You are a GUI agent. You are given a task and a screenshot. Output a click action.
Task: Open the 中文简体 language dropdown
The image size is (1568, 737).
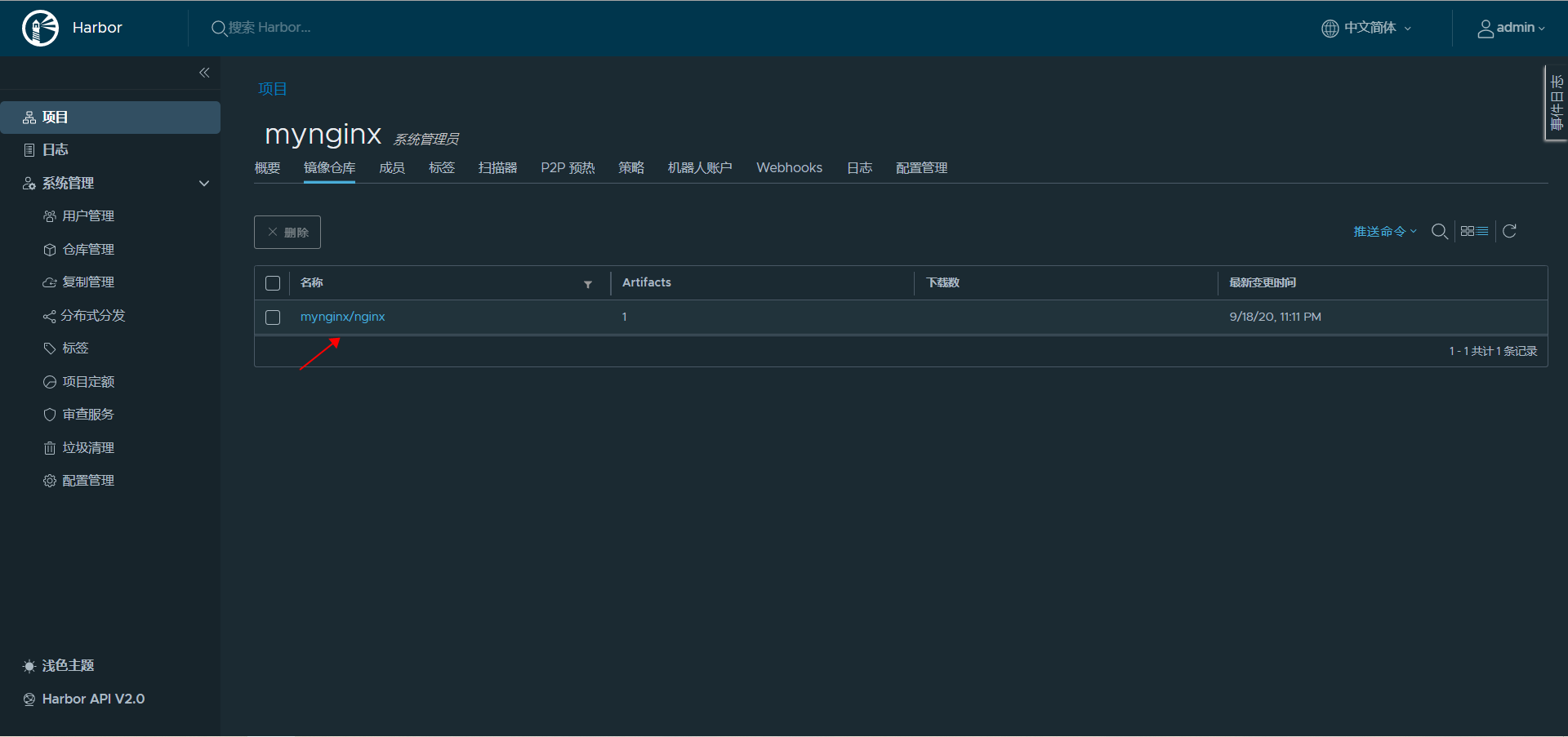tap(1367, 28)
